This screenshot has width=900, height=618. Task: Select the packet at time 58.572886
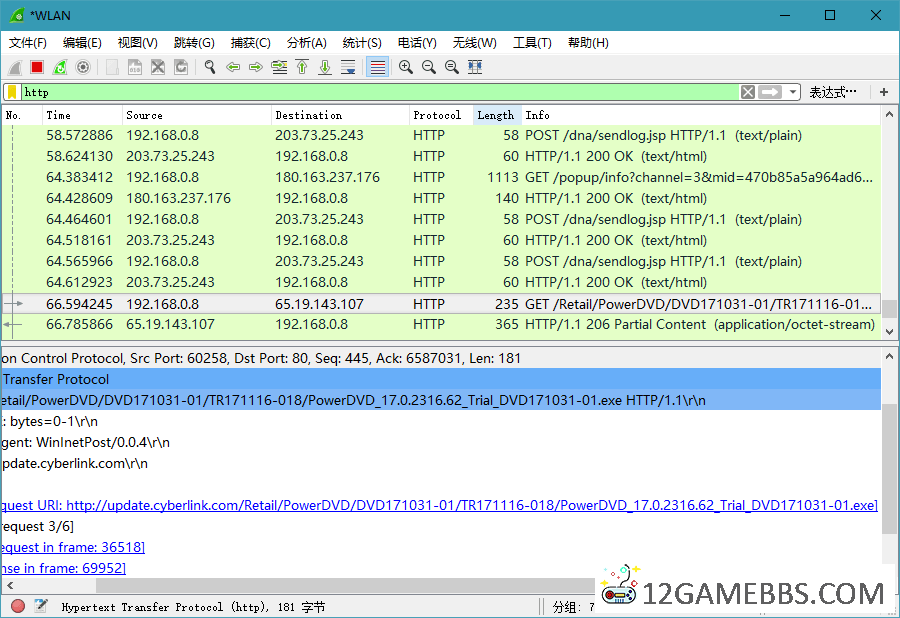(441, 135)
